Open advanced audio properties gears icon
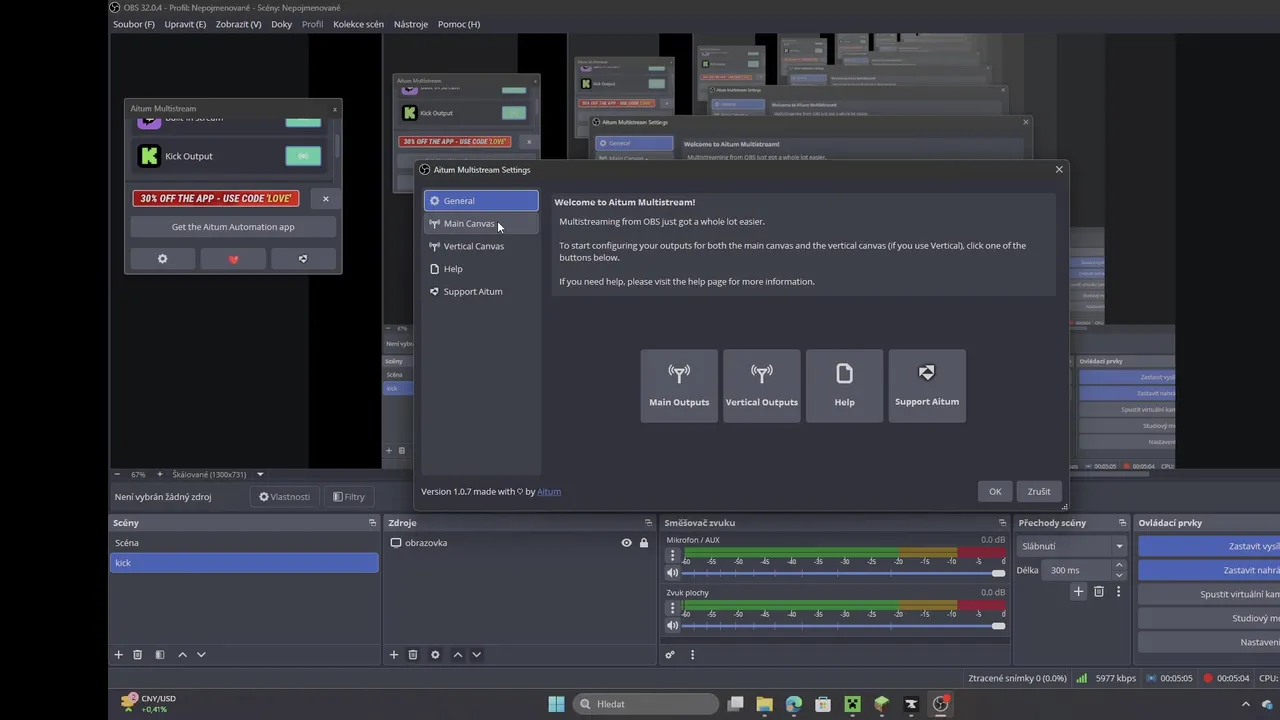The height and width of the screenshot is (720, 1280). [670, 655]
